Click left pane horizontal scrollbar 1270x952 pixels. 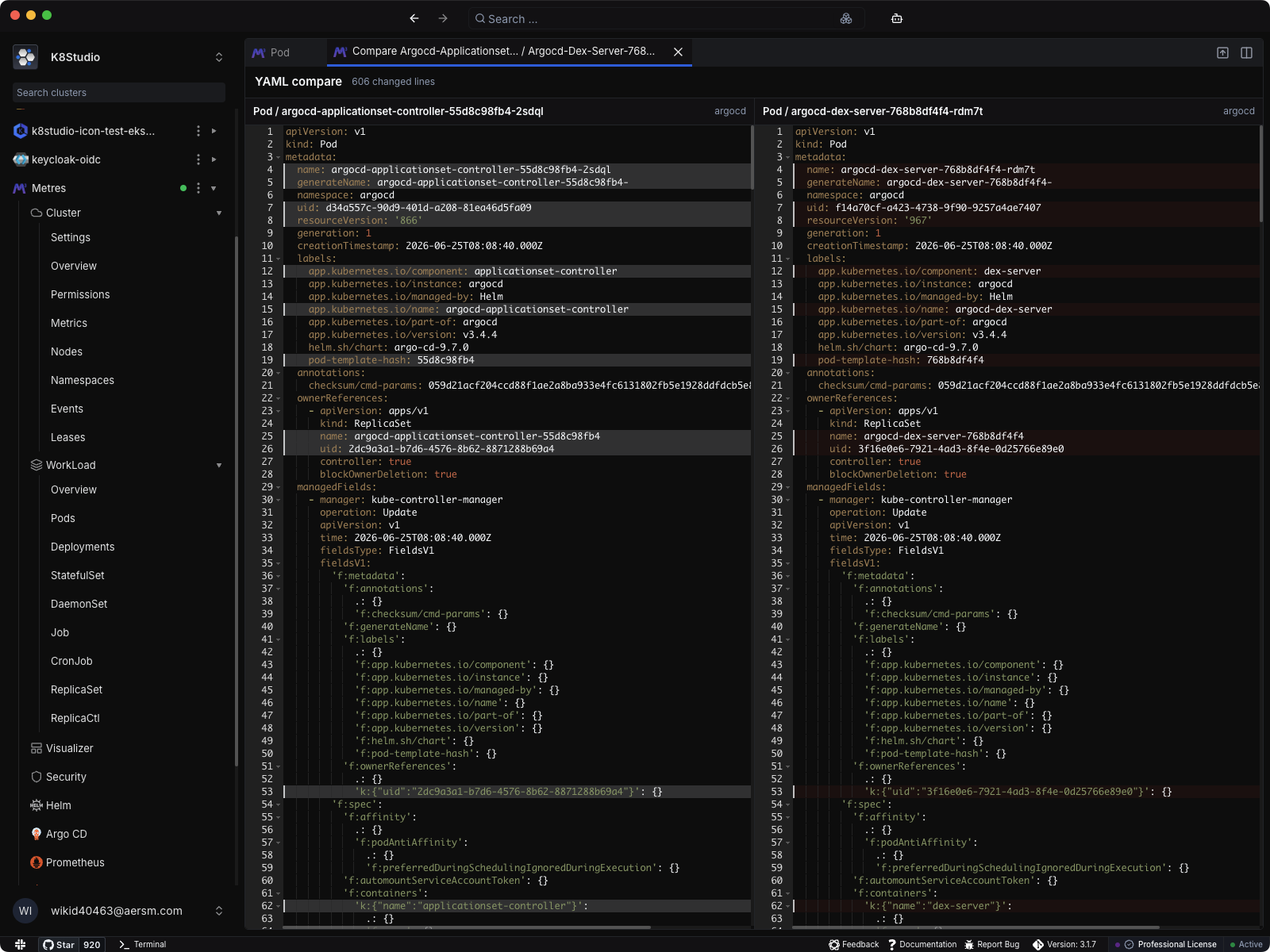(467, 927)
